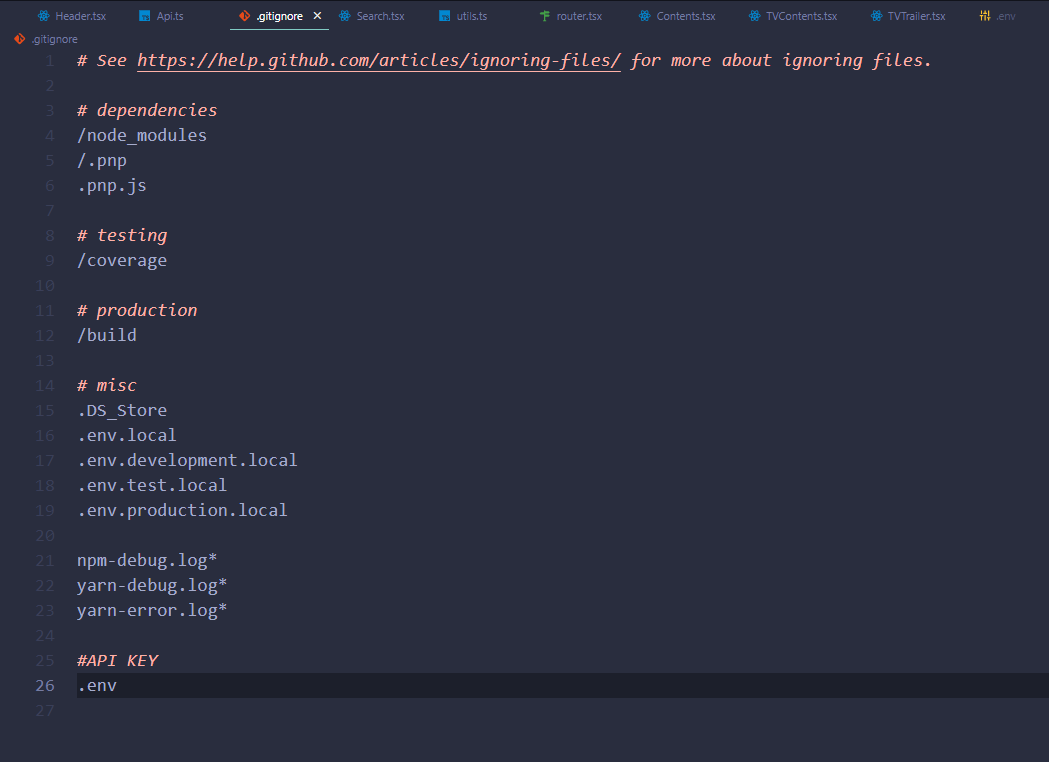Click the React icon on Contents.tsx tab
The image size is (1049, 762).
[x=644, y=16]
